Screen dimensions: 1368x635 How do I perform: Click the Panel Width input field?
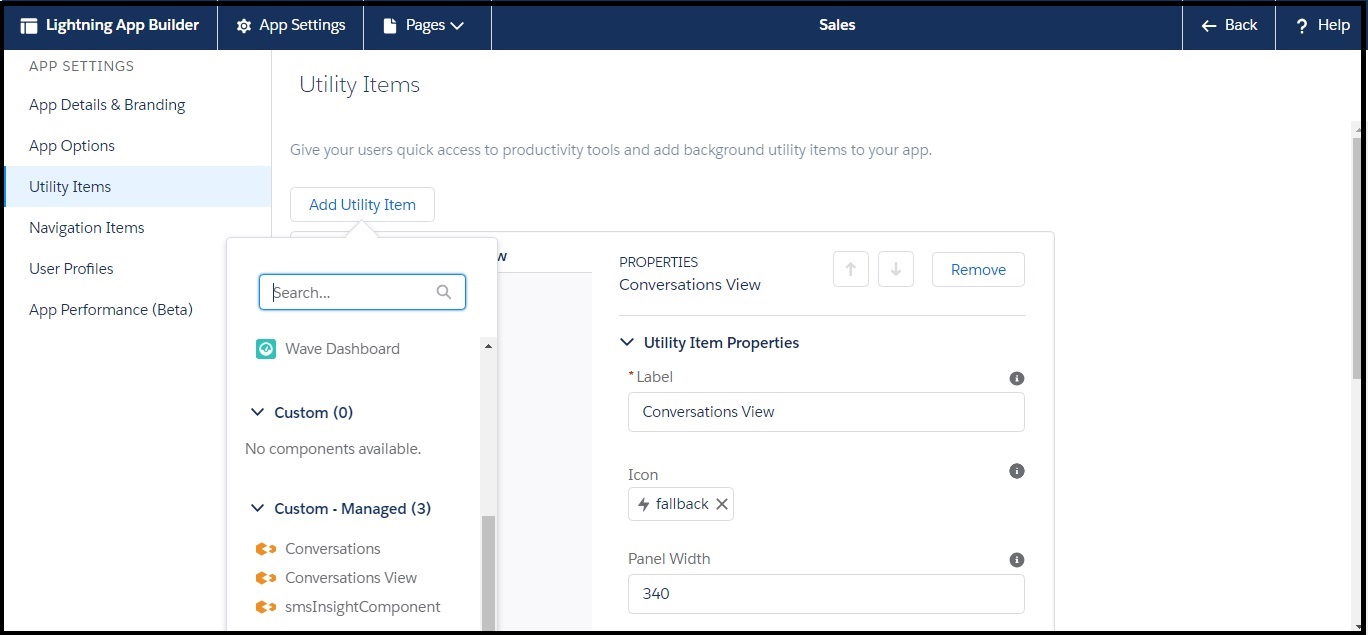click(826, 593)
